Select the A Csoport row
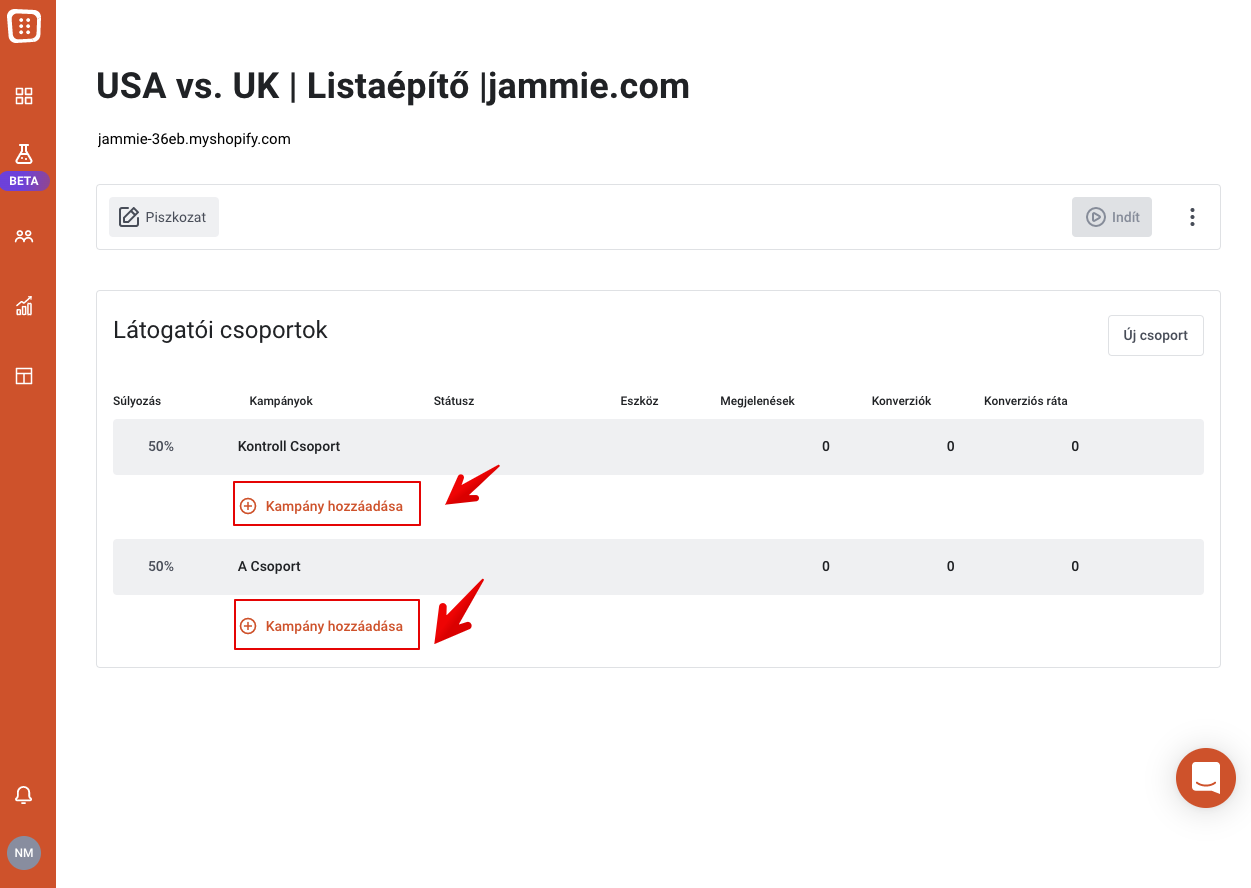The width and height of the screenshot is (1251, 888). pos(658,567)
